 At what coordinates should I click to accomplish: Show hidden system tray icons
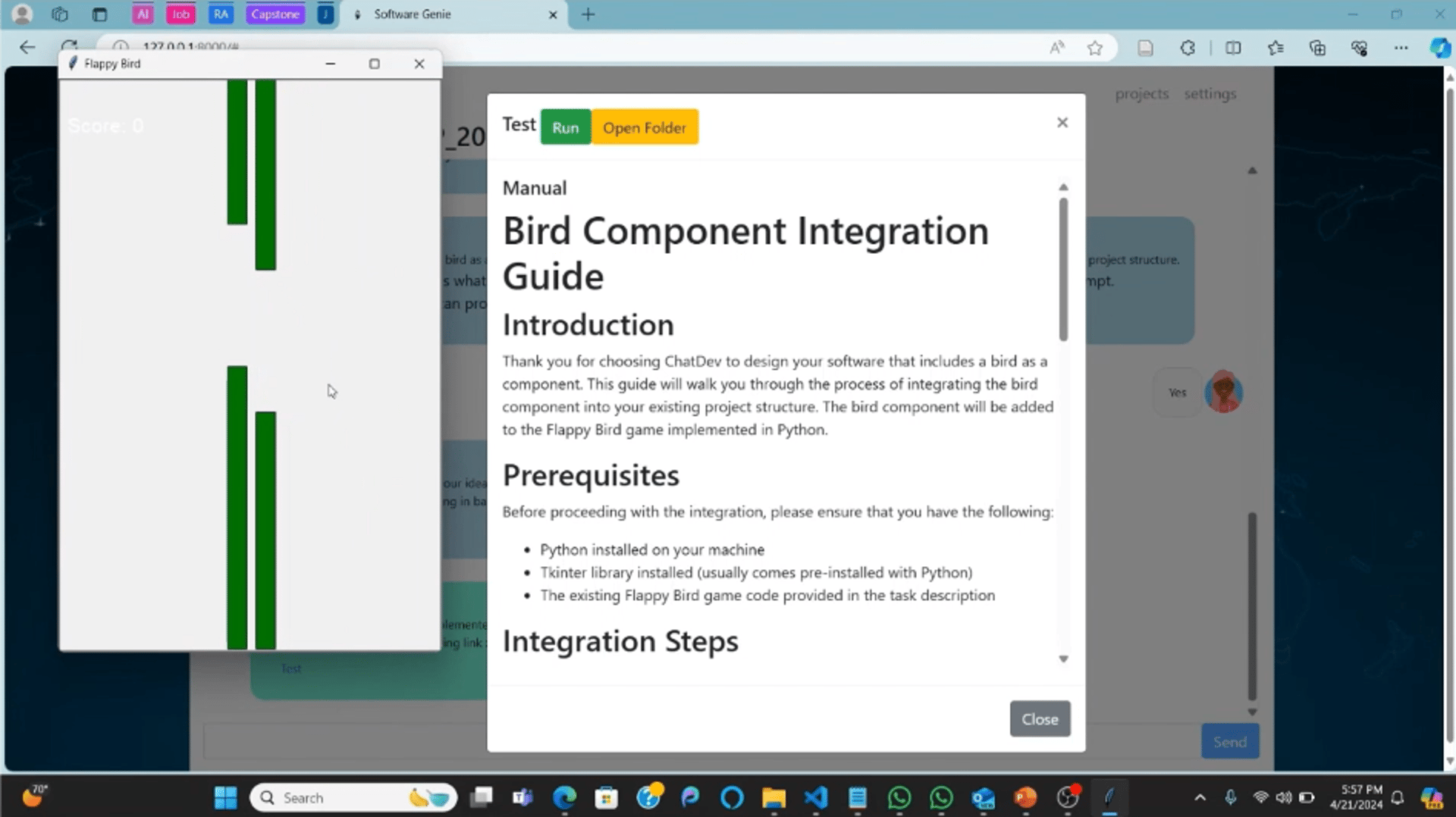[1200, 797]
